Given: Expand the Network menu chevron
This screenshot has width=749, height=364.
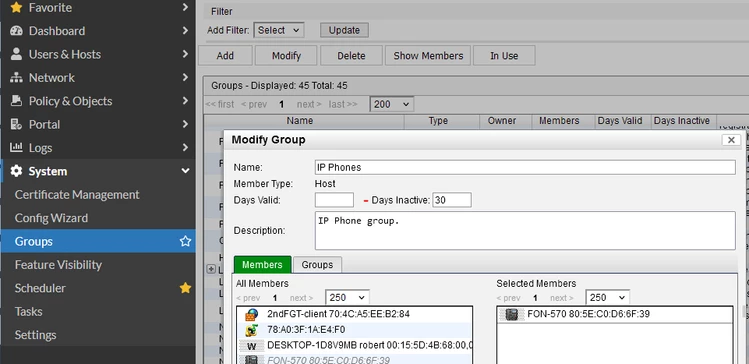Looking at the screenshot, I should pos(185,78).
